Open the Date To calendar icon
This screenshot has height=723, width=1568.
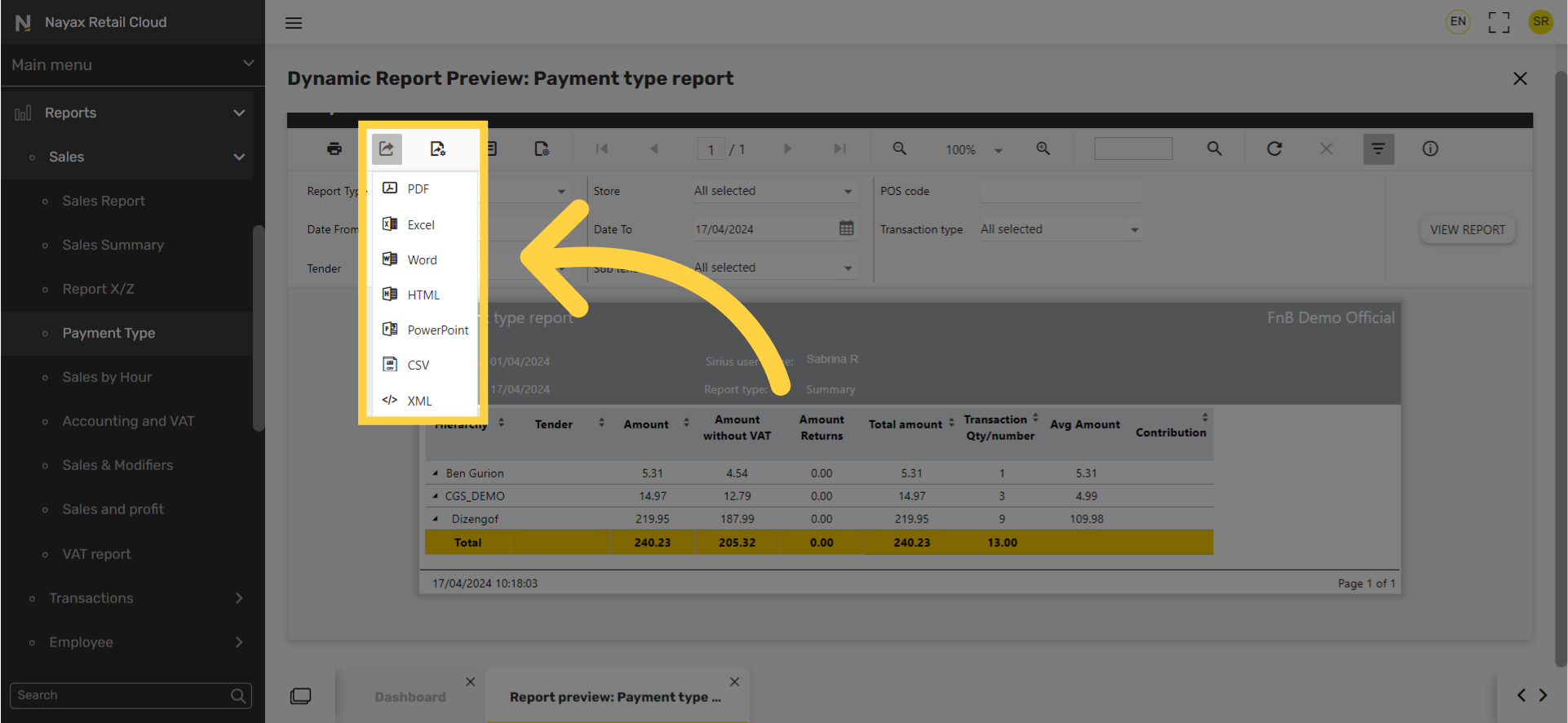847,228
